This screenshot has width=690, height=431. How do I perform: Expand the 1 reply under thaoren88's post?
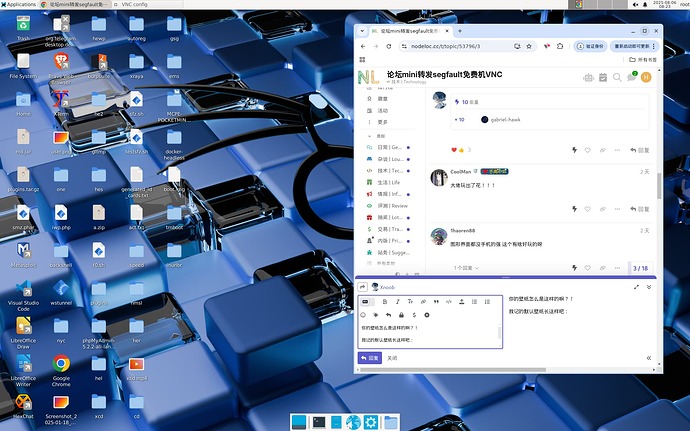(466, 268)
